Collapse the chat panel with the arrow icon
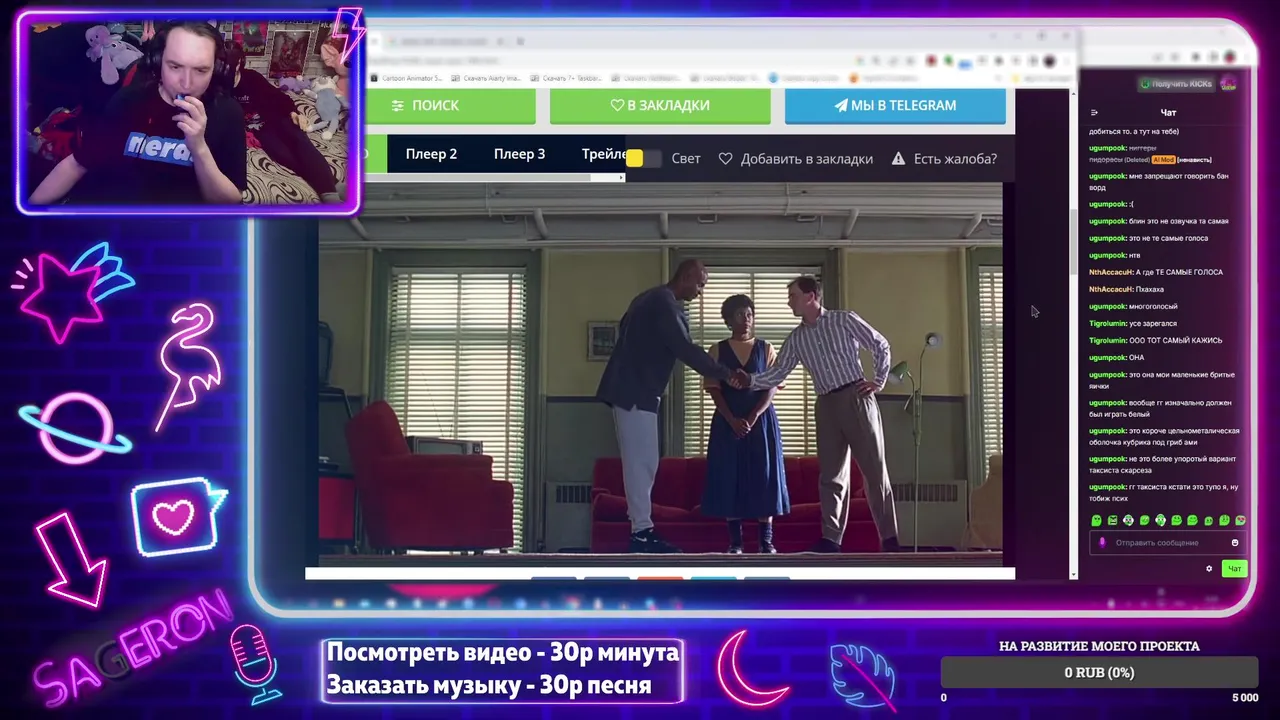Screen dimensions: 1280x720 click(1094, 113)
